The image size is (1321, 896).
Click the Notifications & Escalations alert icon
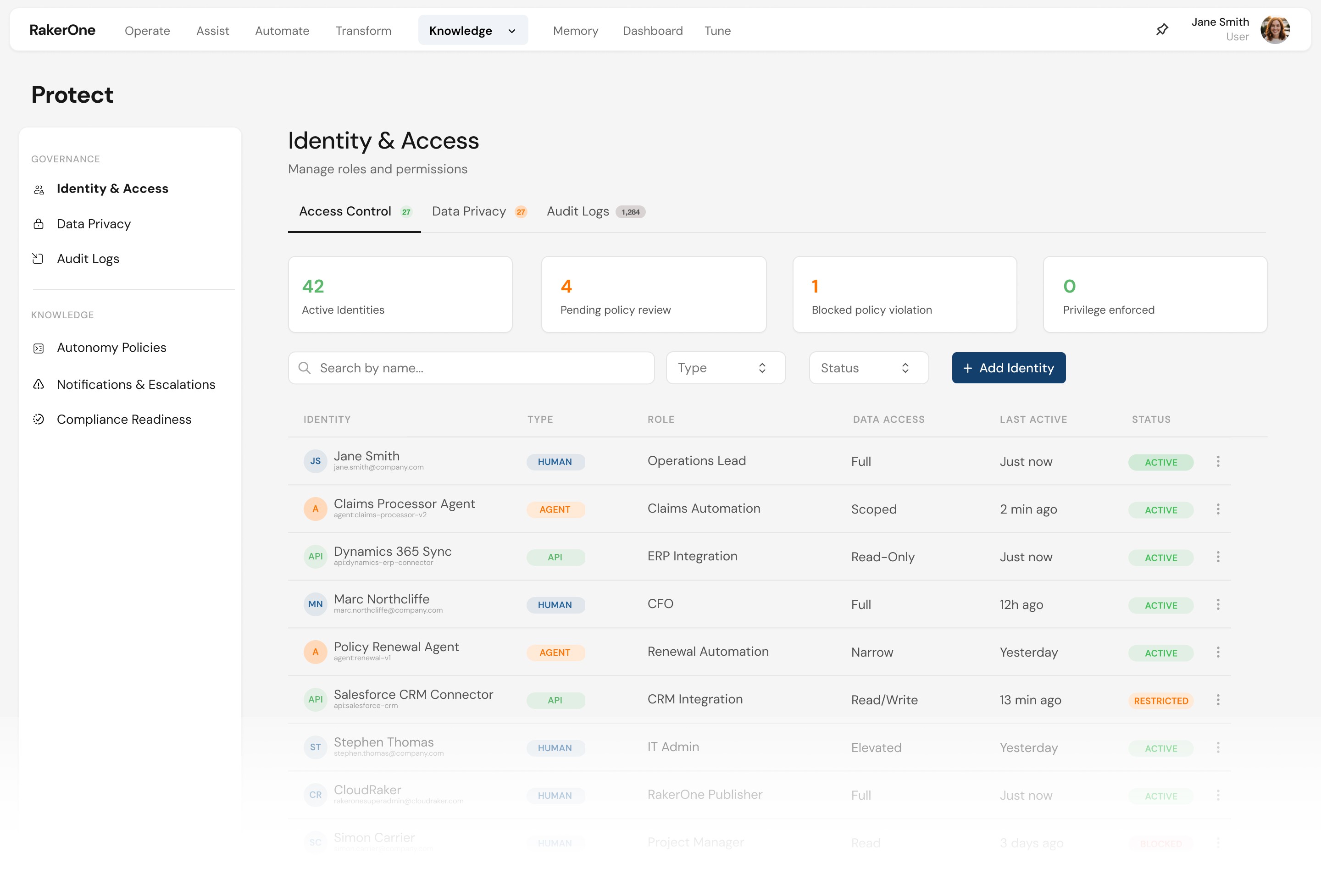coord(38,385)
